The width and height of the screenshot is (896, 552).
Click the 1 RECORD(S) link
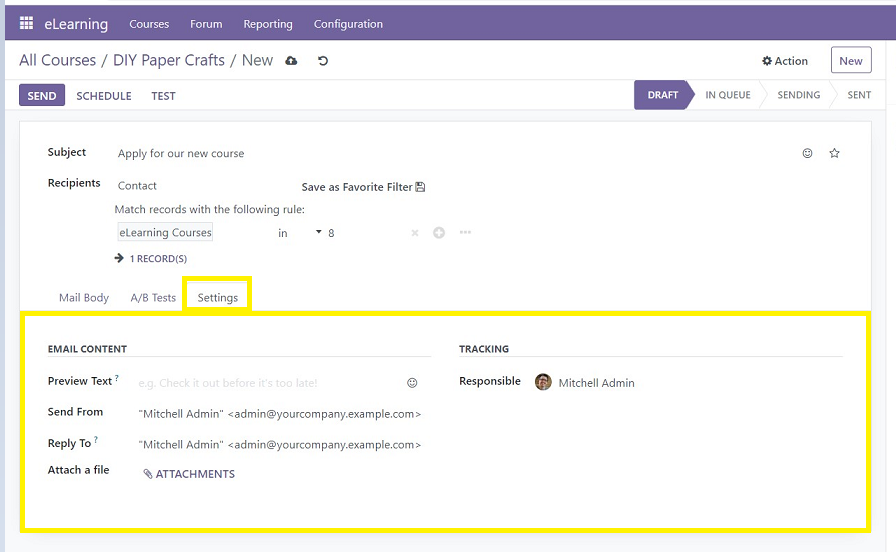point(158,259)
